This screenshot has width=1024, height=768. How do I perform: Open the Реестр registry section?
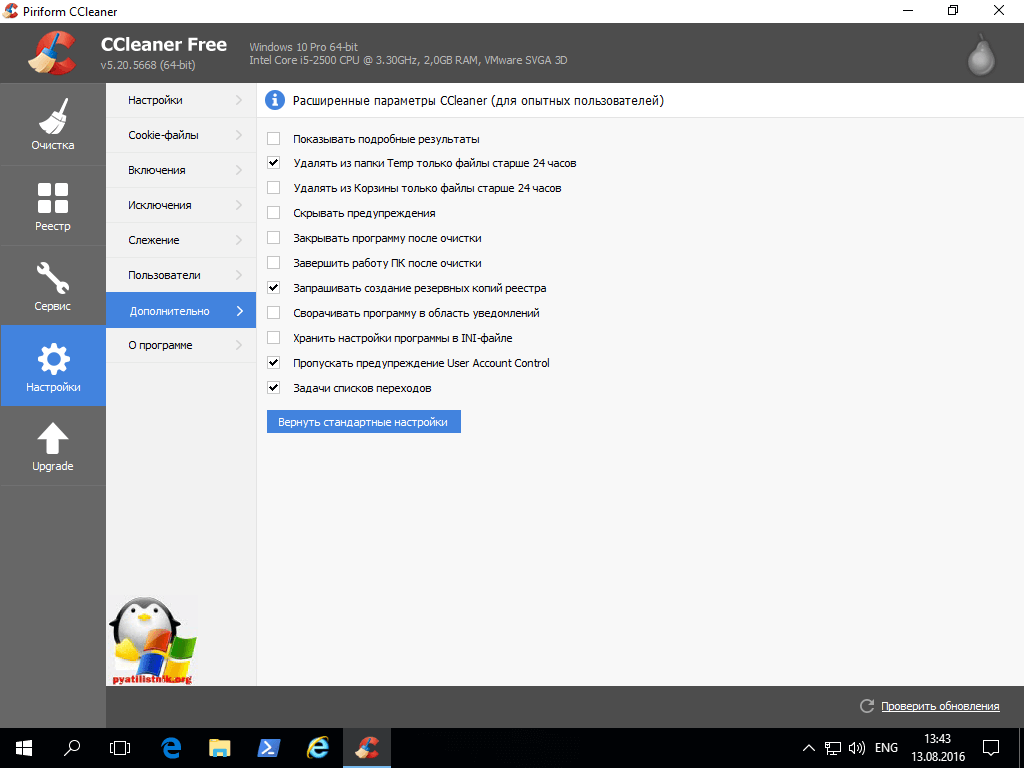[x=52, y=206]
